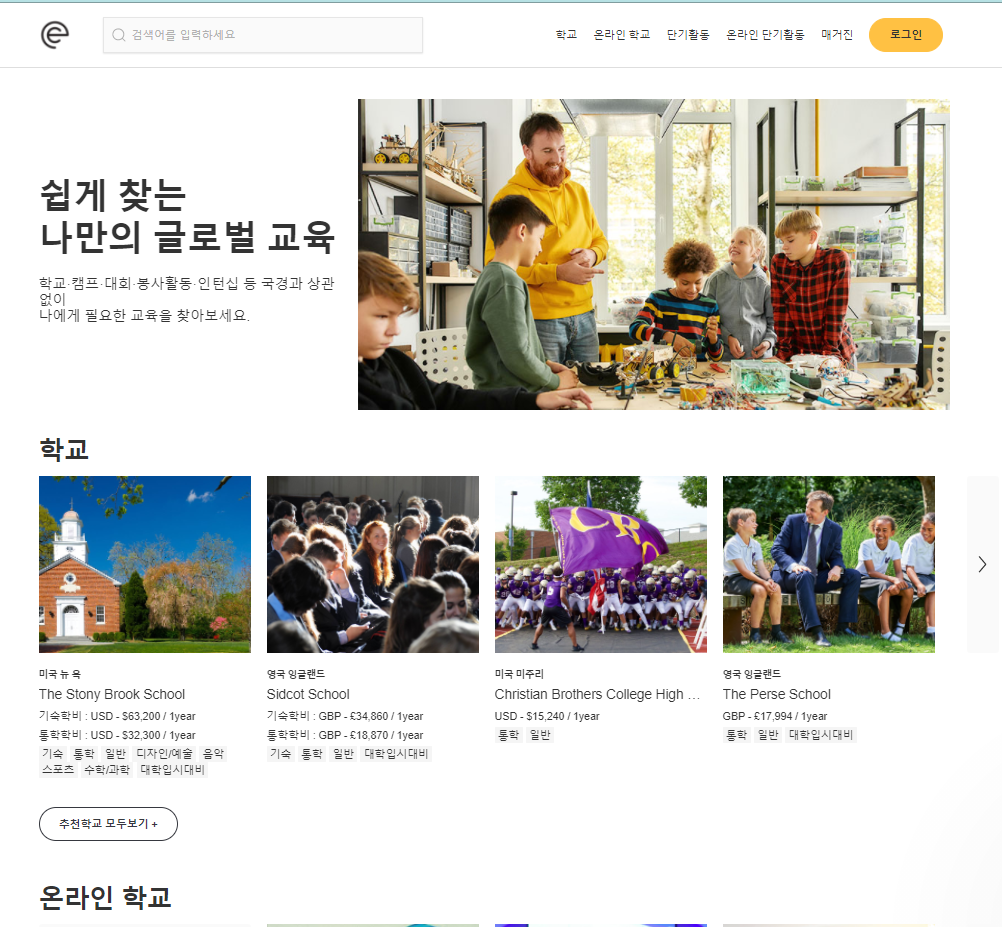Click the search magnifier icon
This screenshot has width=1002, height=927.
tap(118, 35)
